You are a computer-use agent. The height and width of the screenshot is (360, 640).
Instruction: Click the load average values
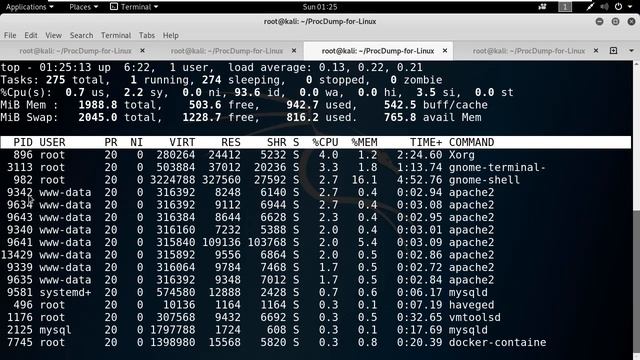coord(371,67)
